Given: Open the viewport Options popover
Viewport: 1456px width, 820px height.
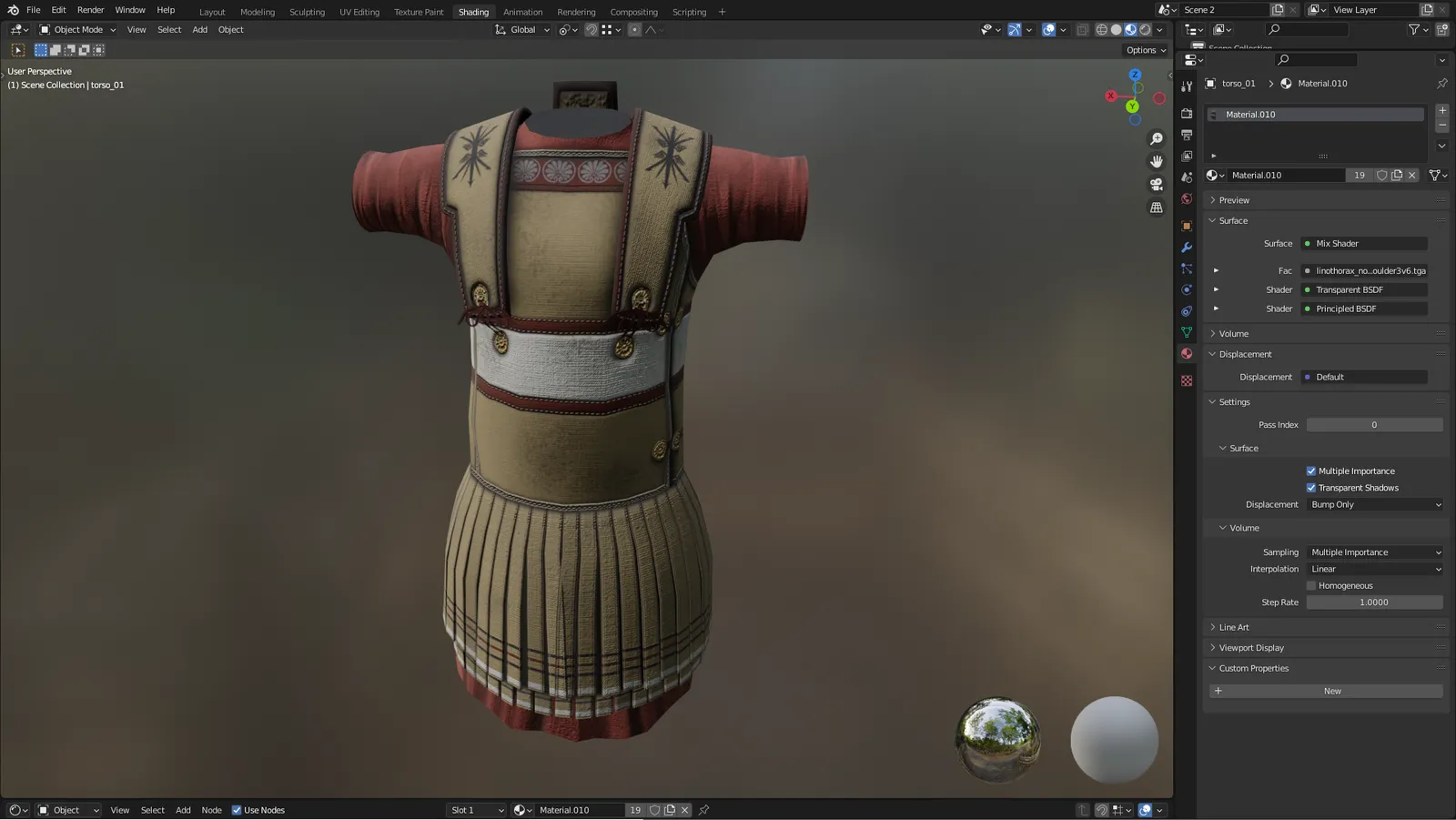Looking at the screenshot, I should click(1146, 51).
